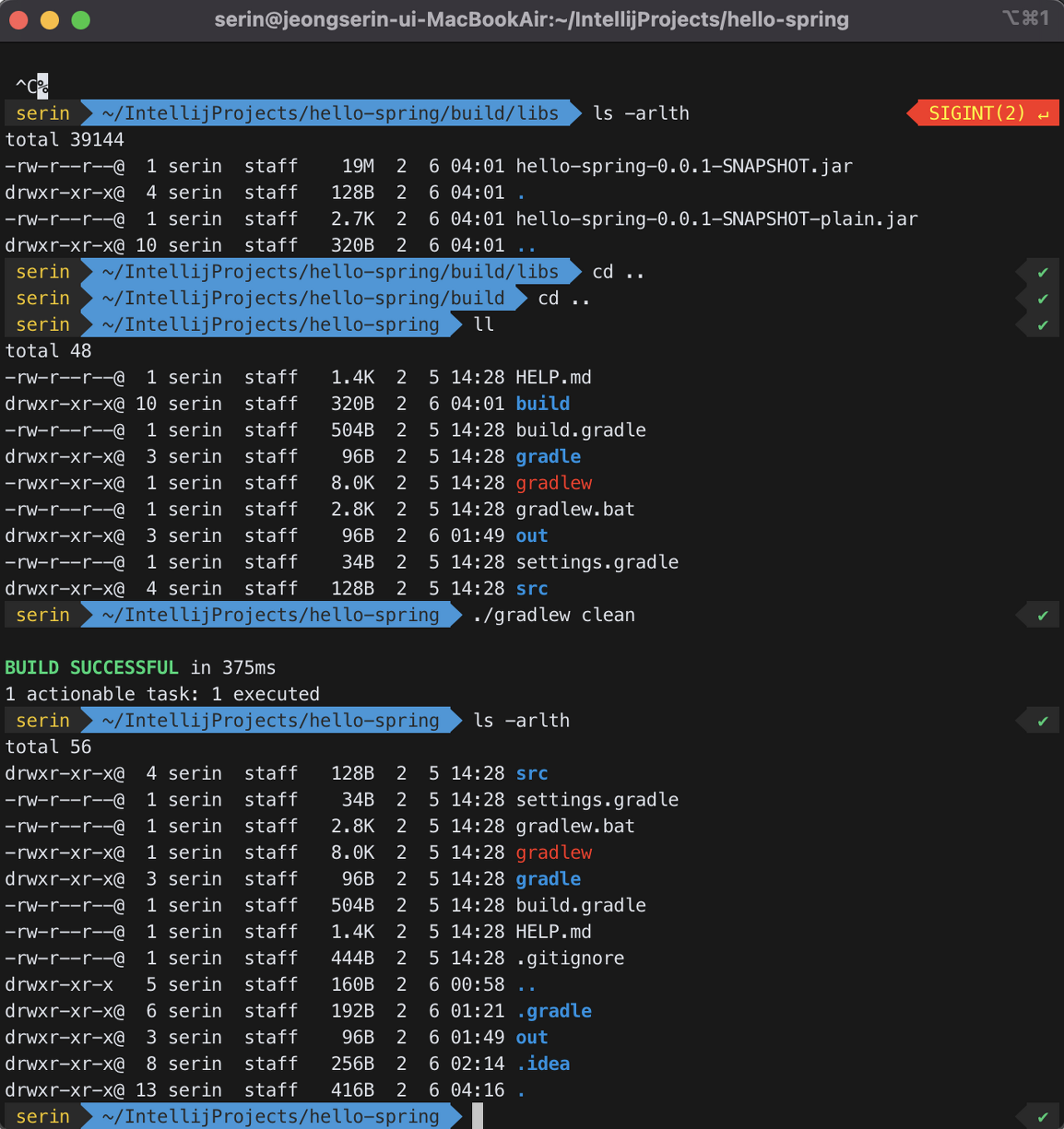Click the '2.7K' file size
The height and width of the screenshot is (1129, 1064).
(x=352, y=219)
